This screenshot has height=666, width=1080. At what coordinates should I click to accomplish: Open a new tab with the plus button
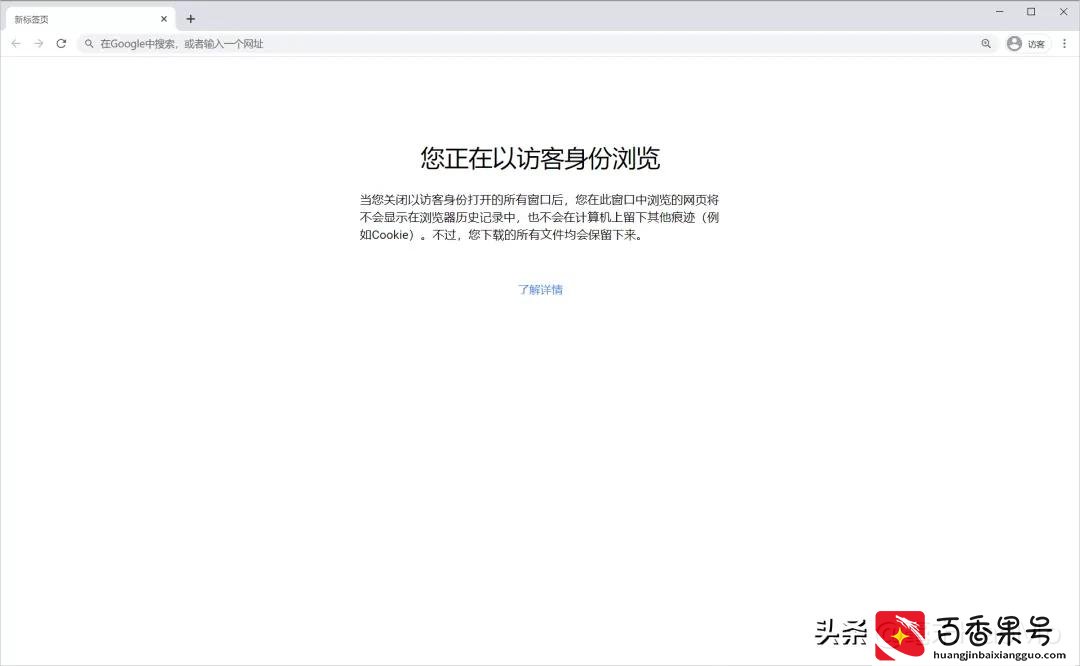191,19
